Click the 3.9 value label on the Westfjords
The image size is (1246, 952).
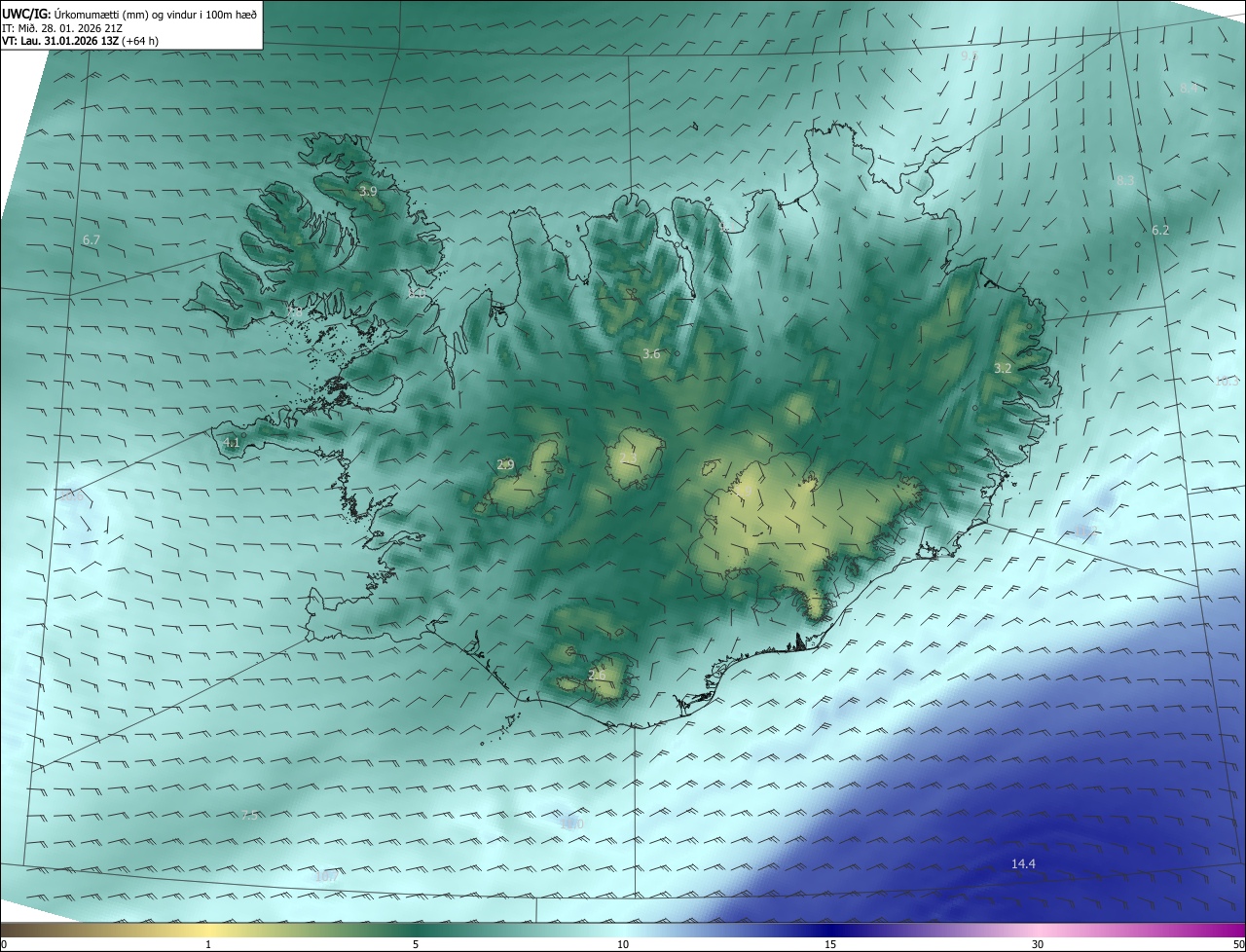click(x=368, y=192)
